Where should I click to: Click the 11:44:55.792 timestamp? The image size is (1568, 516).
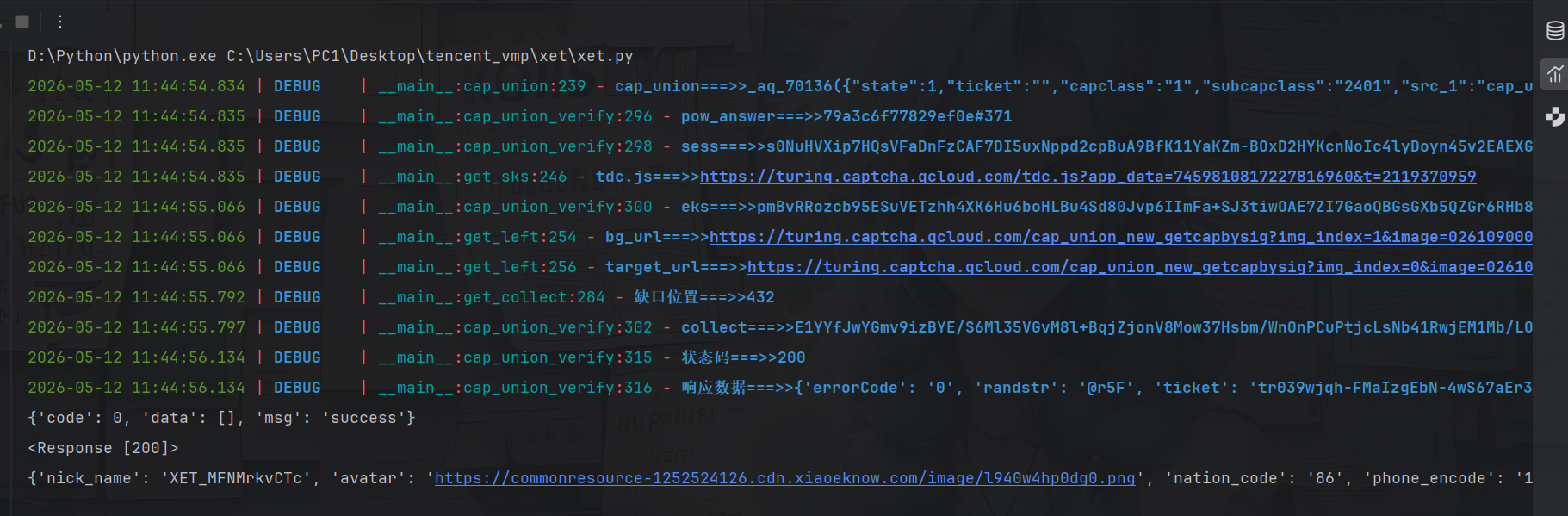(189, 297)
